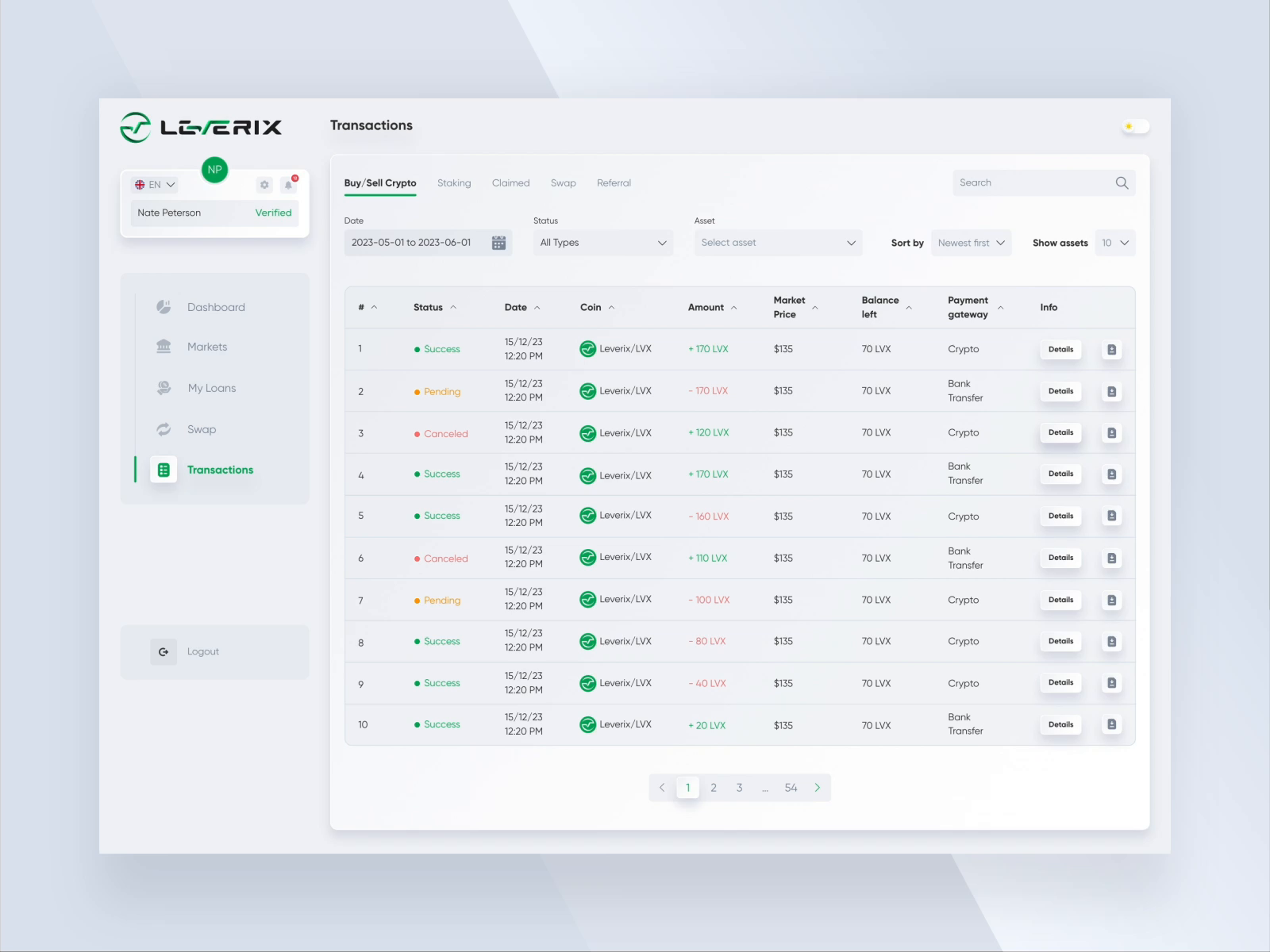The width and height of the screenshot is (1270, 952).
Task: Open the All Types status dropdown
Action: point(603,243)
